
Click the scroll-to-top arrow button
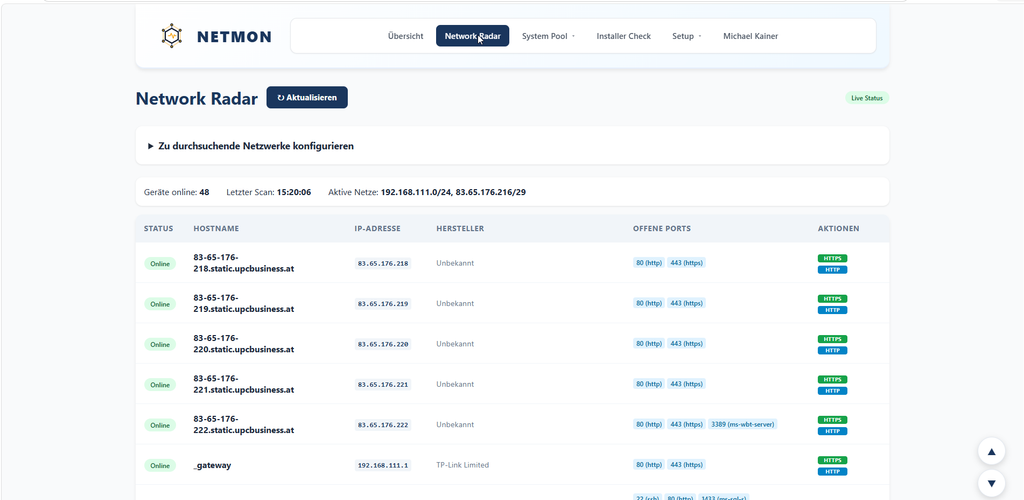[991, 451]
